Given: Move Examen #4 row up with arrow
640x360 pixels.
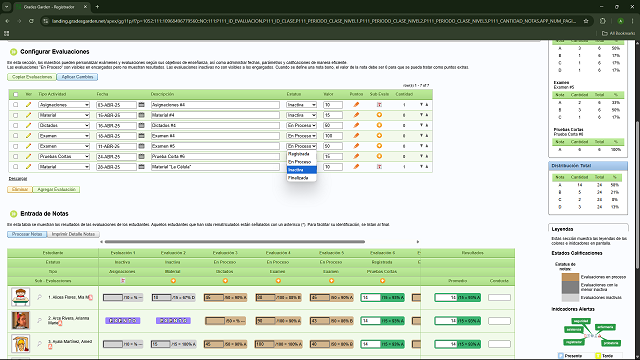Looking at the screenshot, I should click(427, 136).
